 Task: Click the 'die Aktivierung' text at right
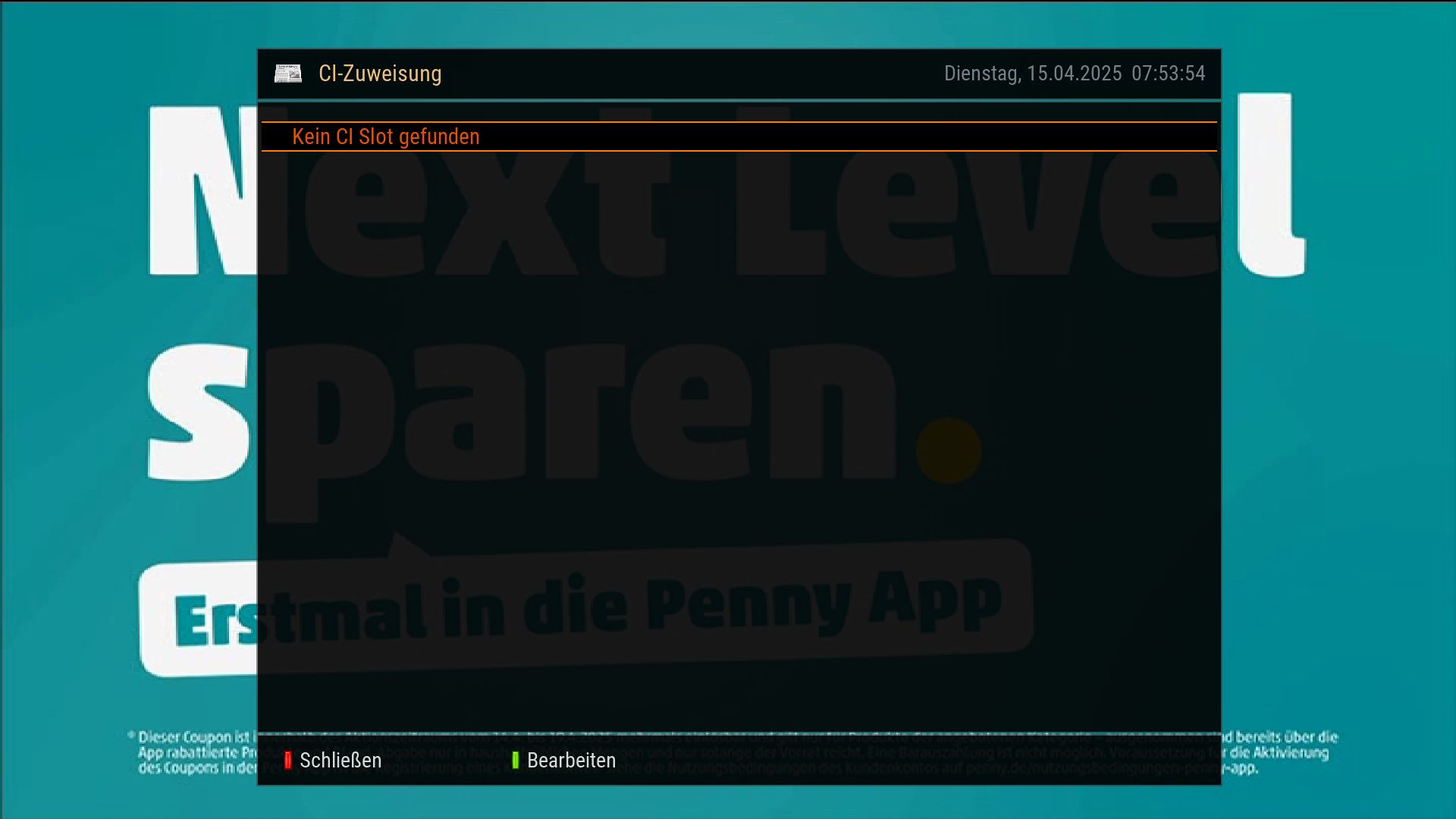point(1279,753)
